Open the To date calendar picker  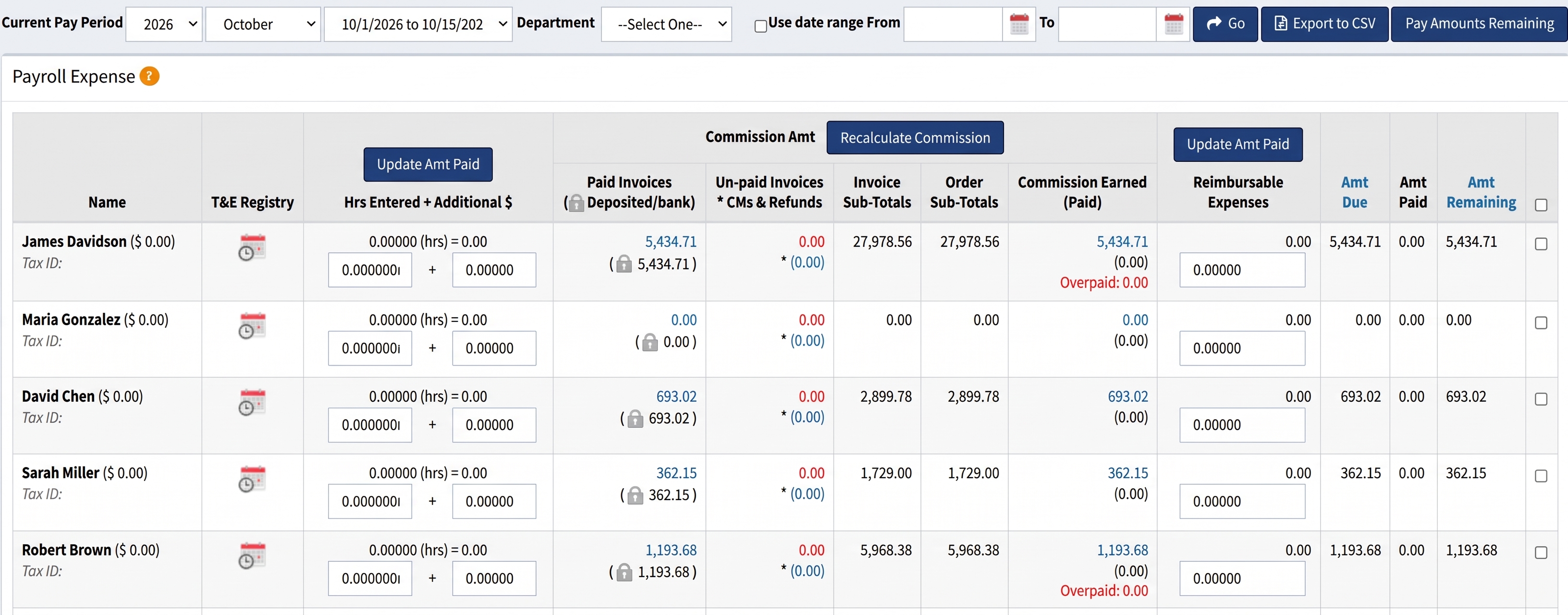click(1174, 25)
